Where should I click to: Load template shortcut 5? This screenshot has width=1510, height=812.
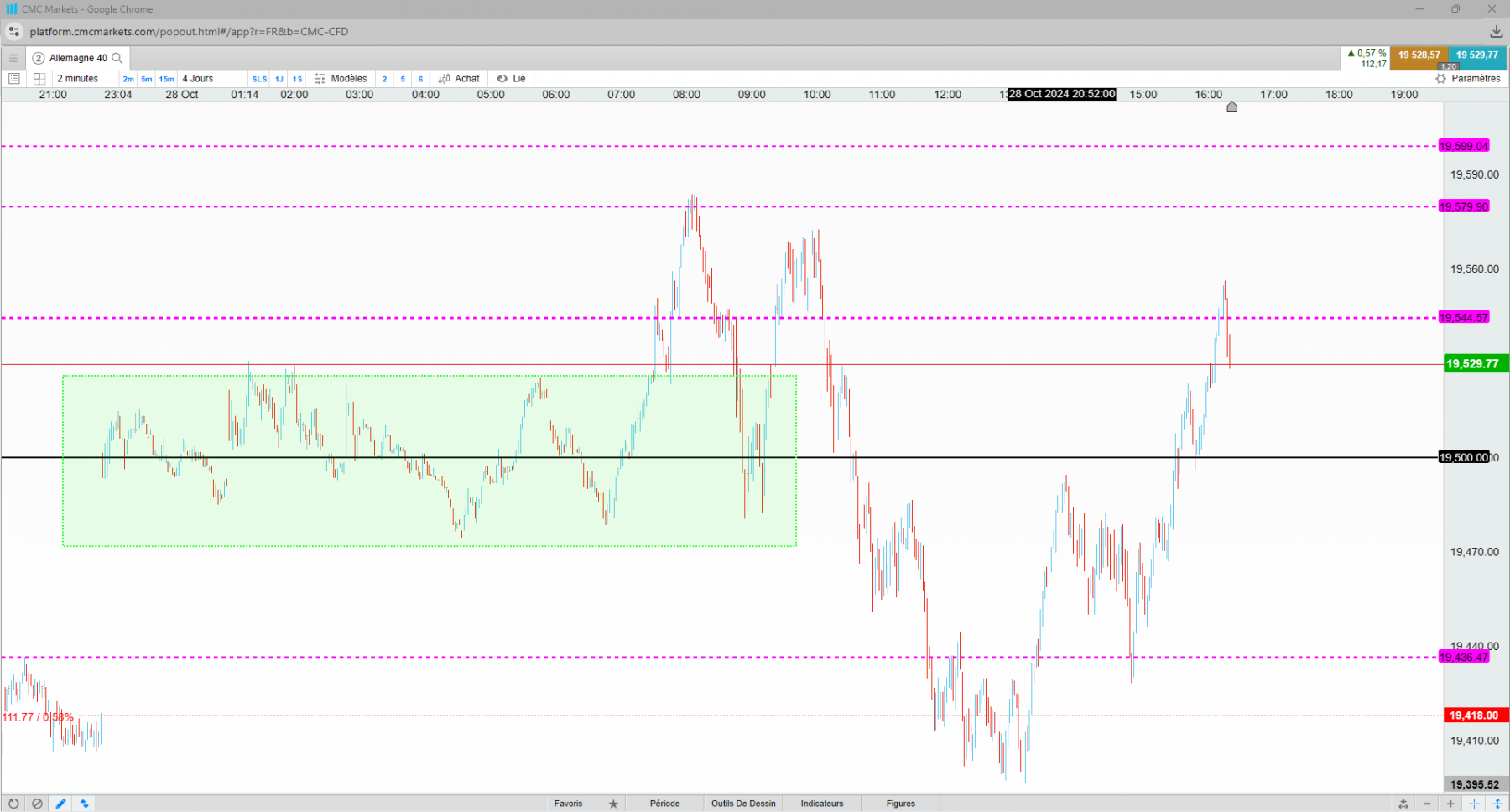[403, 79]
